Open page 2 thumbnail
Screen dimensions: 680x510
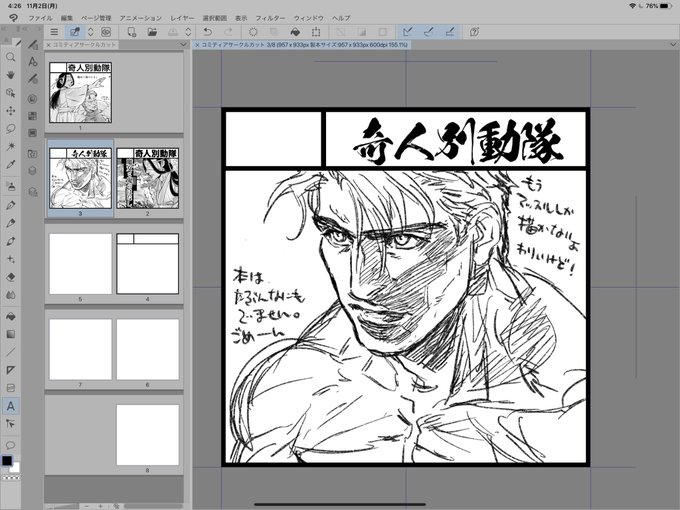[x=147, y=178]
